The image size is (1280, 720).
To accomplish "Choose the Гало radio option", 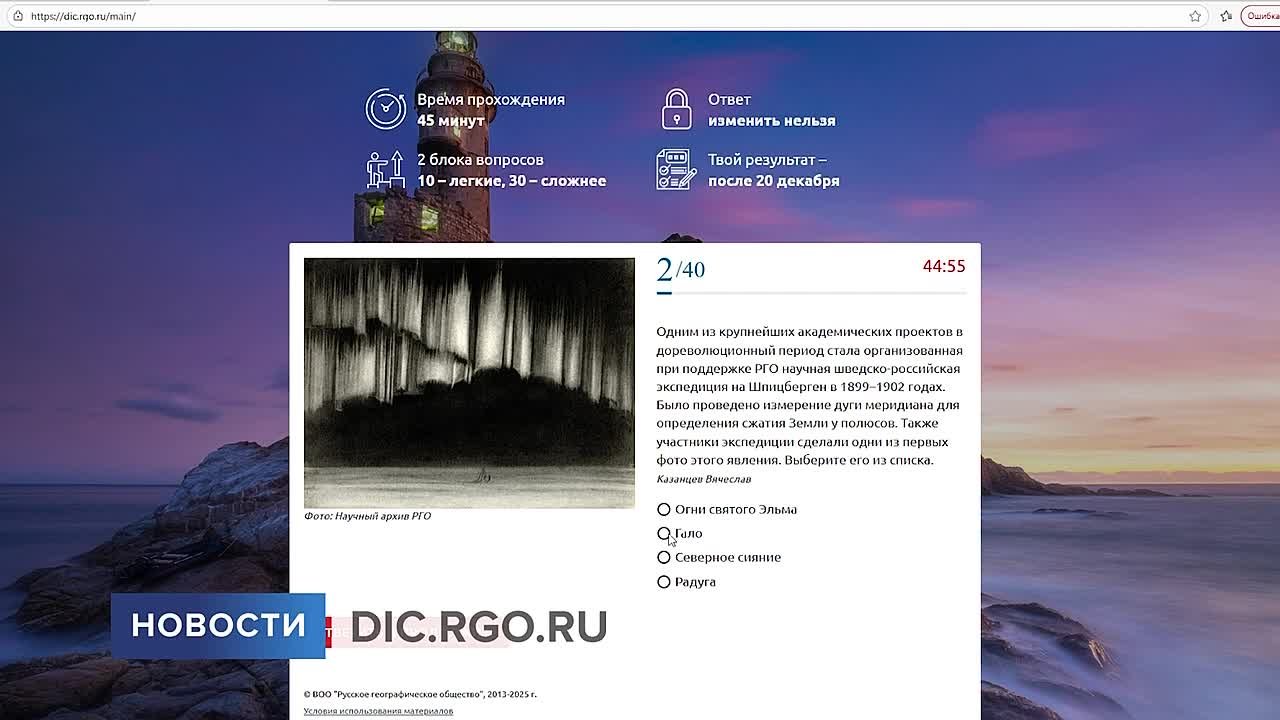I will pyautogui.click(x=664, y=533).
